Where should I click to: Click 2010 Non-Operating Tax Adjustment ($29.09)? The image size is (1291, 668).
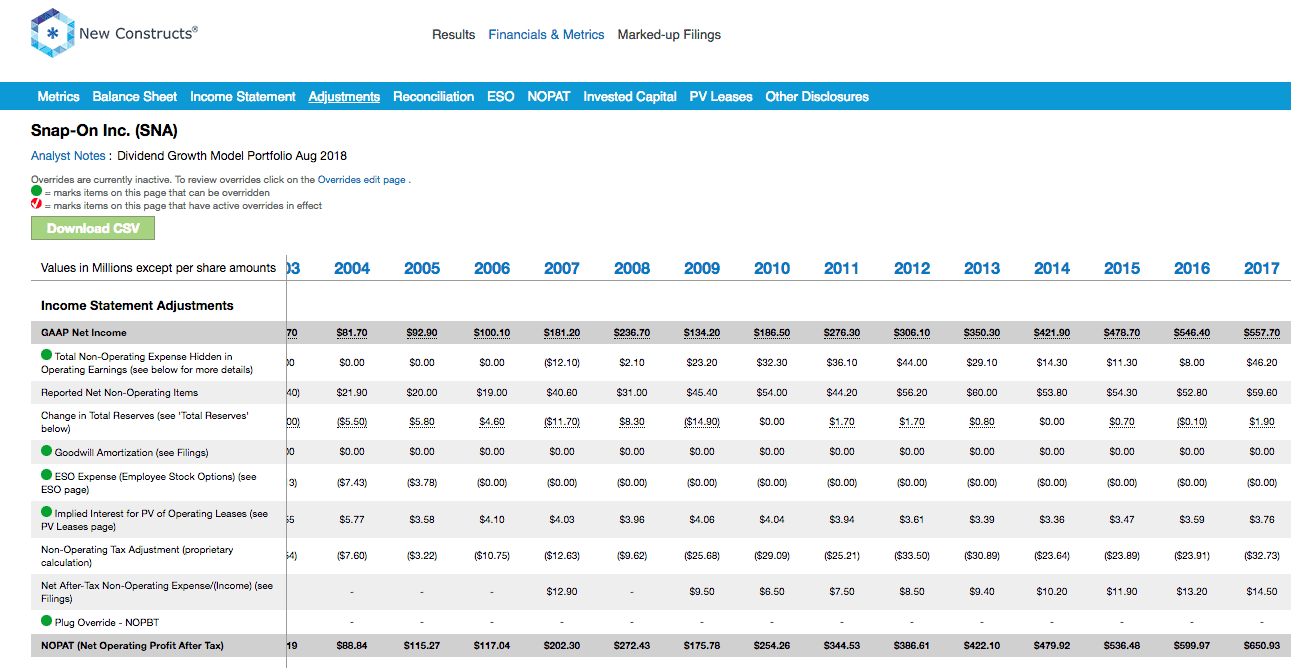point(772,555)
